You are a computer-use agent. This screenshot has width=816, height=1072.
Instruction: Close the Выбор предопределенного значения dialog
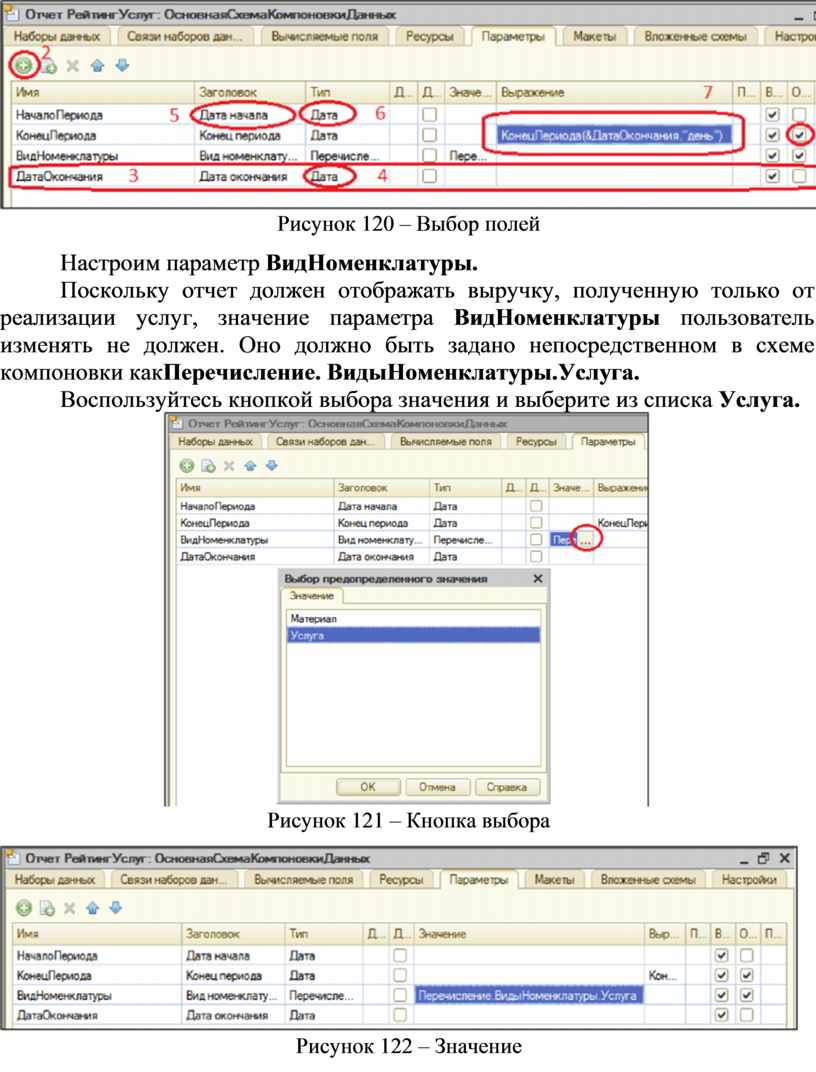pyautogui.click(x=538, y=578)
